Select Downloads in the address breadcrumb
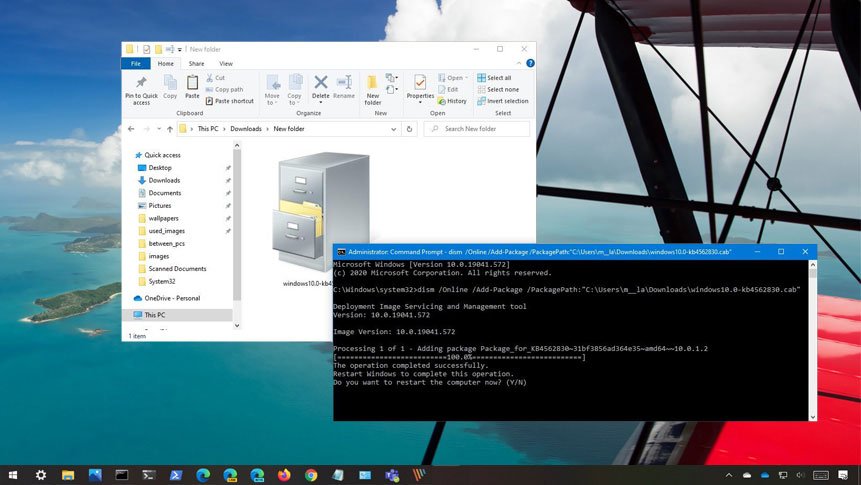861x485 pixels. tap(245, 129)
